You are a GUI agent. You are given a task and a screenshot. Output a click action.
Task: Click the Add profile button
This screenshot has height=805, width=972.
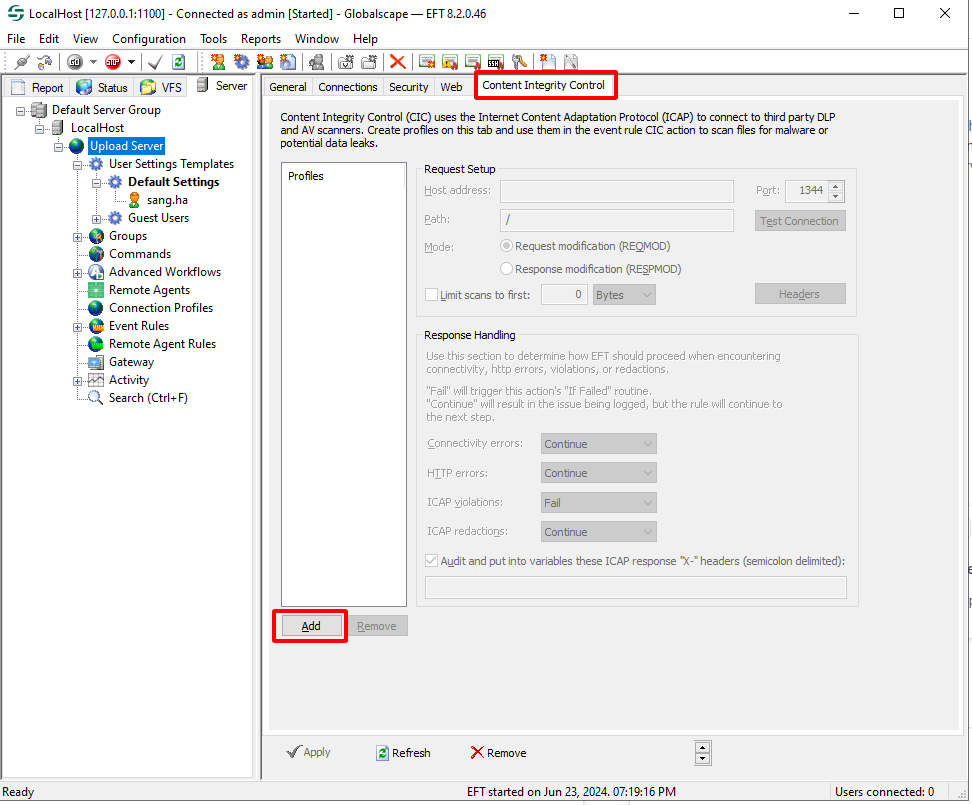311,626
